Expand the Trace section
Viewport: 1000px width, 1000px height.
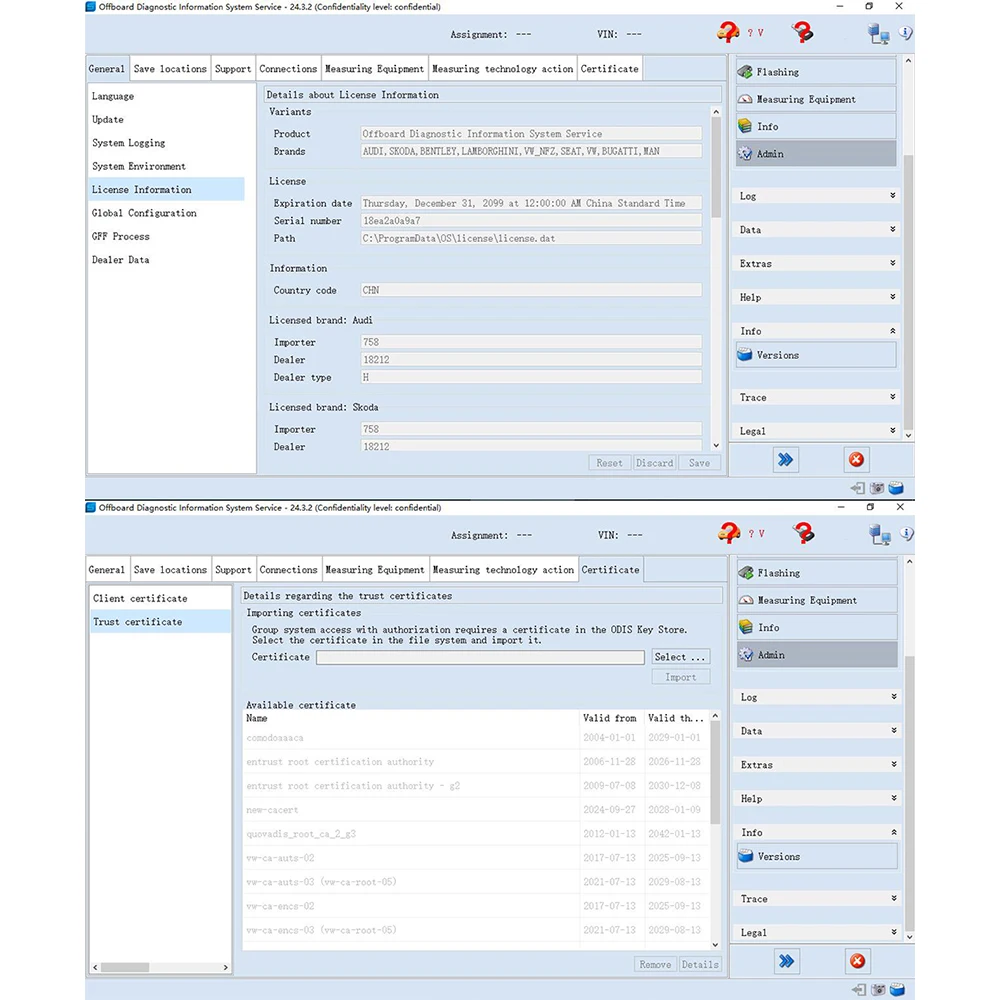click(x=817, y=397)
